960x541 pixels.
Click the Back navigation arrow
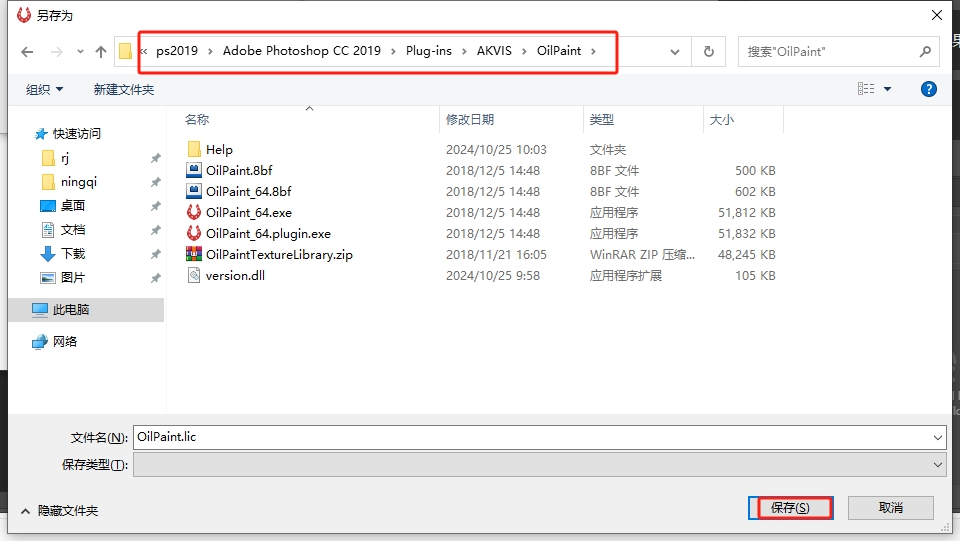[27, 52]
